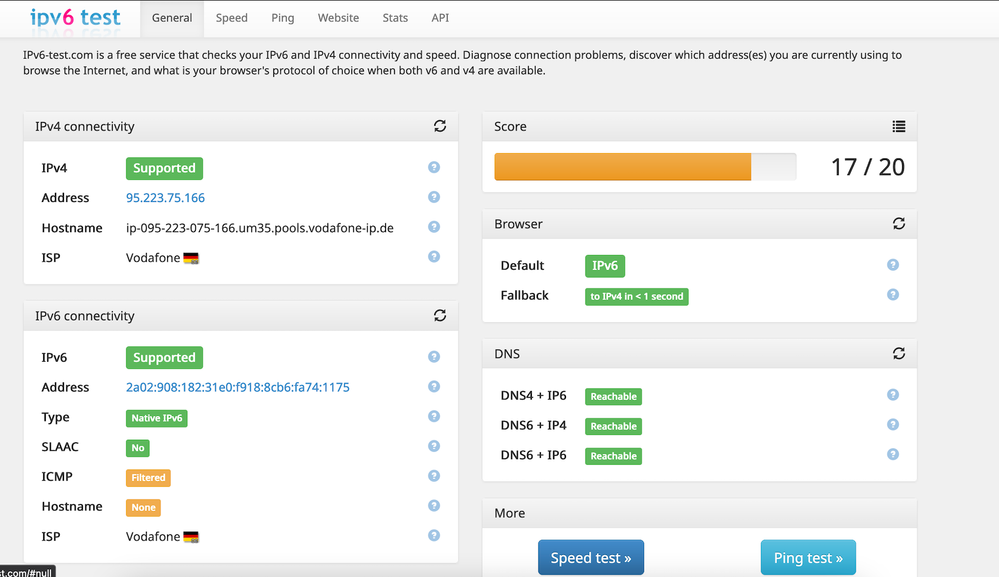Click the German flag next to IPv6 ISP
Image resolution: width=999 pixels, height=577 pixels.
tap(191, 537)
